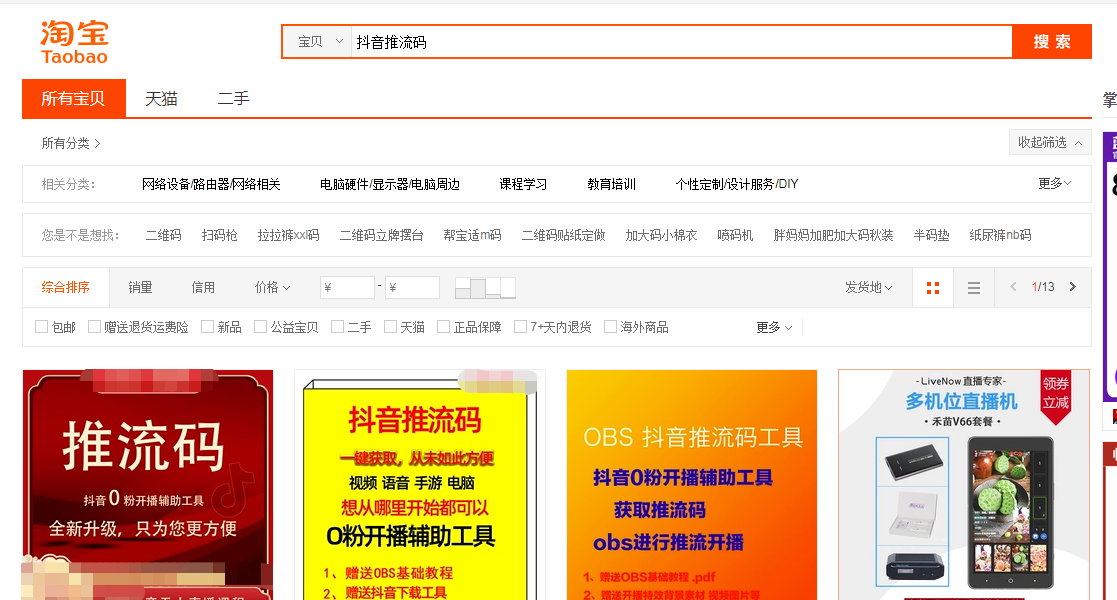The width and height of the screenshot is (1117, 600).
Task: Click the price distribution bar chart
Action: 485,288
